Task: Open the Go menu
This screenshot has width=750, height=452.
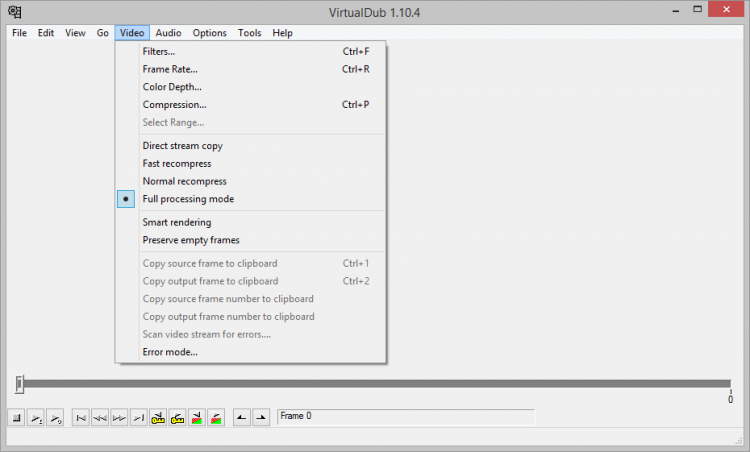Action: [x=102, y=33]
